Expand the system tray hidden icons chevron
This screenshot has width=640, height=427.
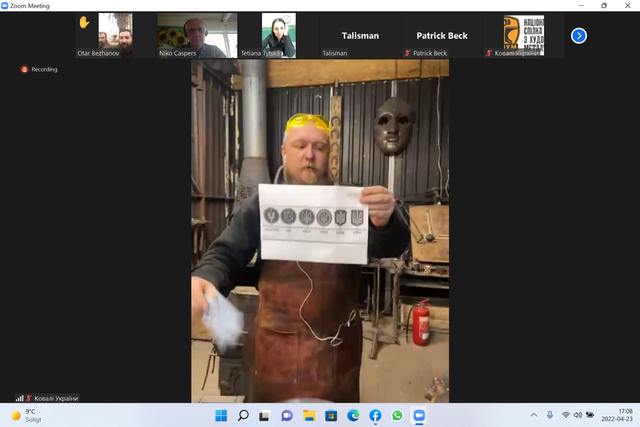click(x=534, y=415)
